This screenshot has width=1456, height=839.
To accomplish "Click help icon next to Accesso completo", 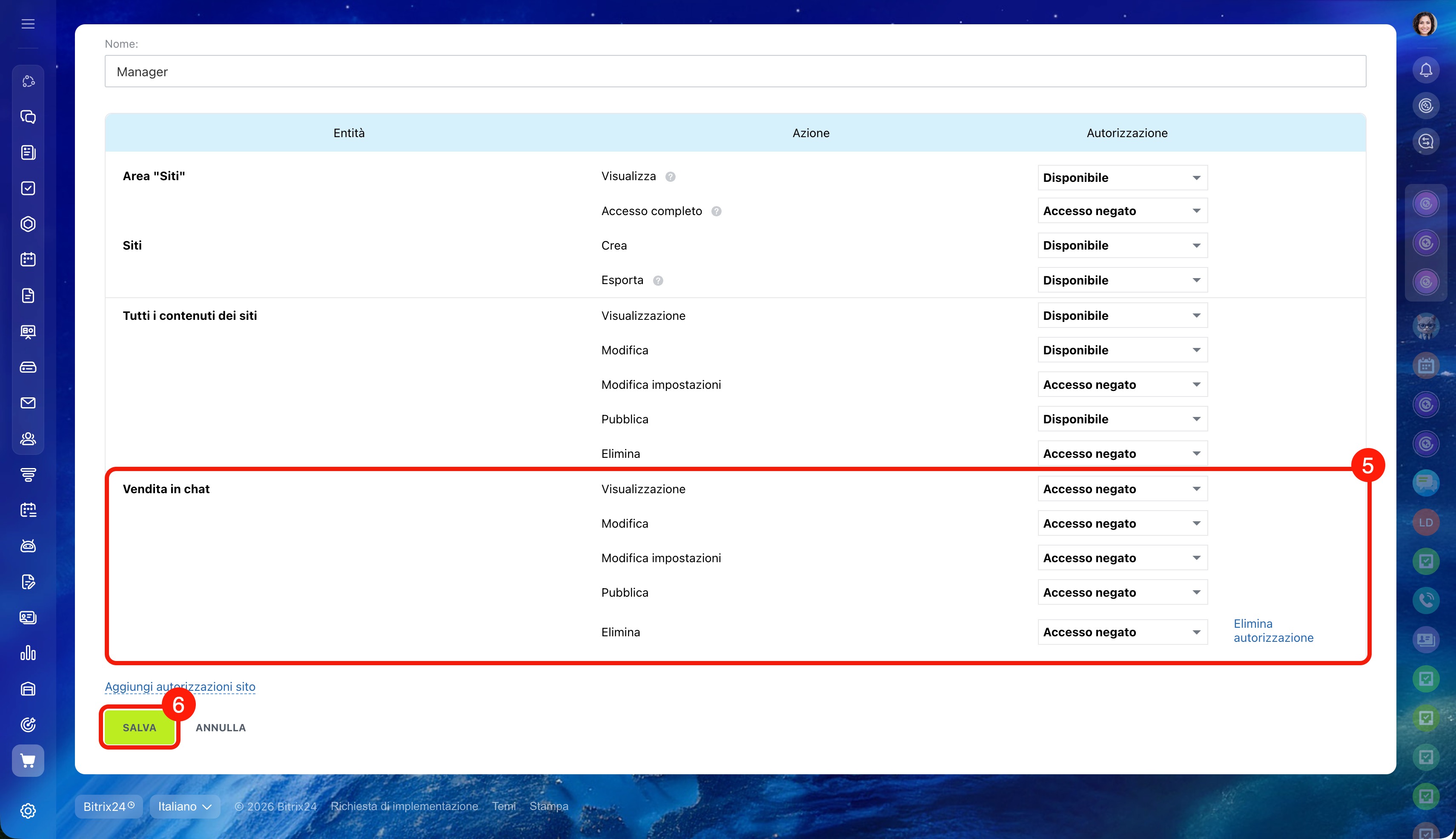I will tap(716, 212).
